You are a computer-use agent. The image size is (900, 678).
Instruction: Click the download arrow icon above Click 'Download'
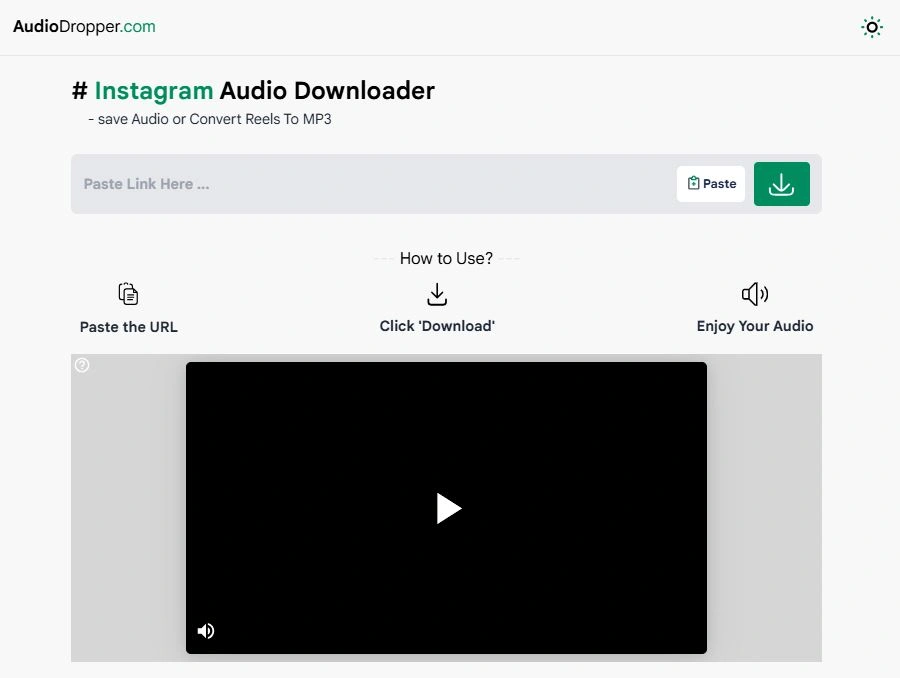[437, 294]
